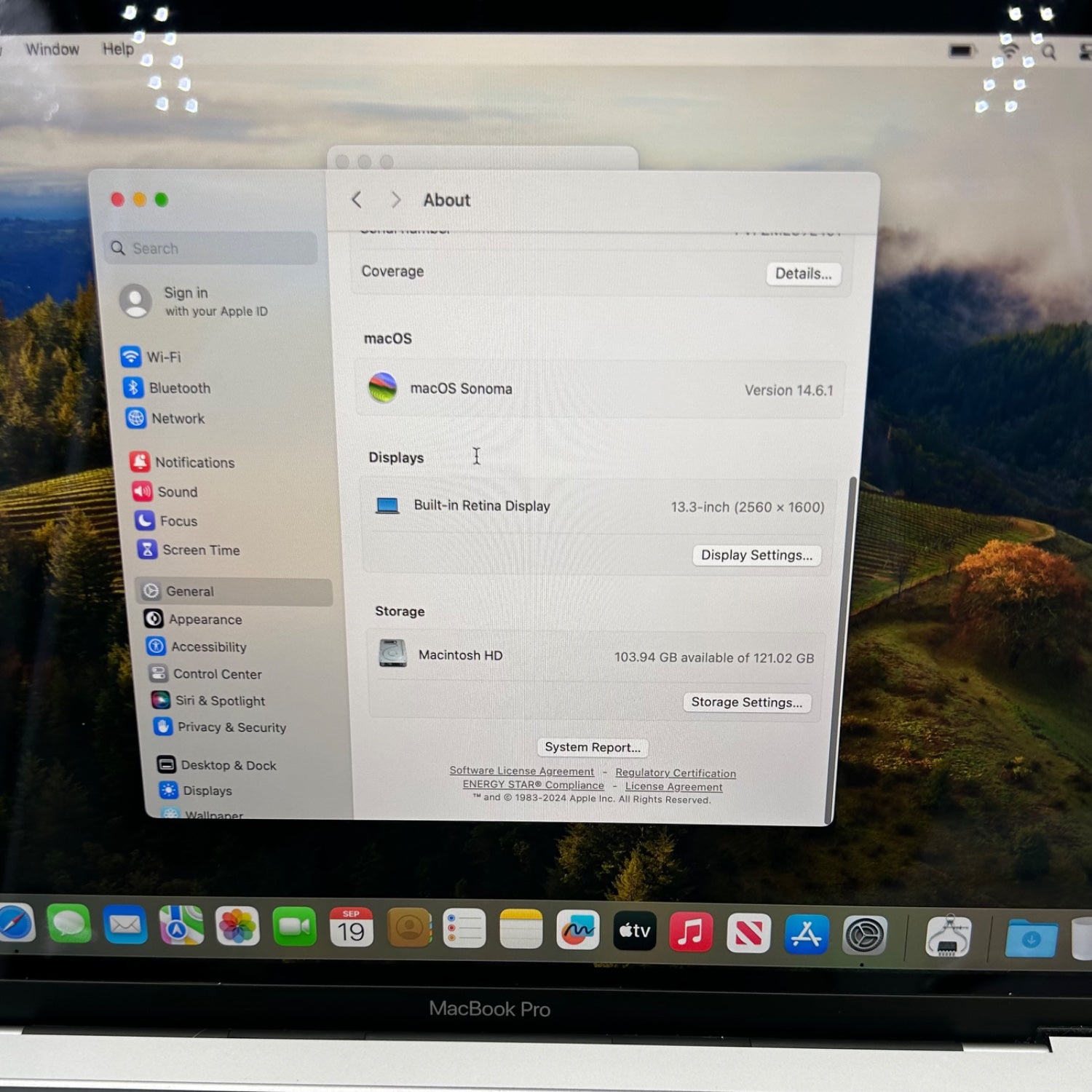Open the Help menu
The width and height of the screenshot is (1092, 1092).
coord(118,49)
